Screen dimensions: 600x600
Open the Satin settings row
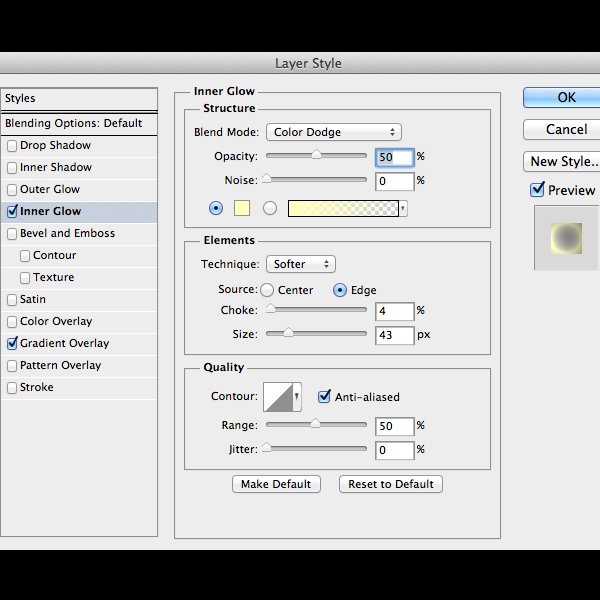tap(79, 300)
